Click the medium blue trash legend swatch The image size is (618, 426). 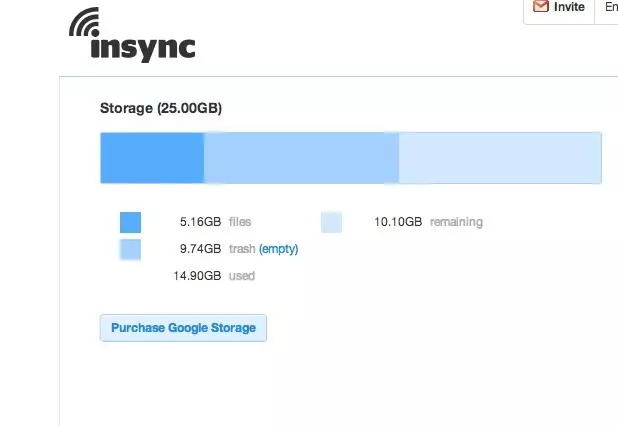[x=130, y=249]
